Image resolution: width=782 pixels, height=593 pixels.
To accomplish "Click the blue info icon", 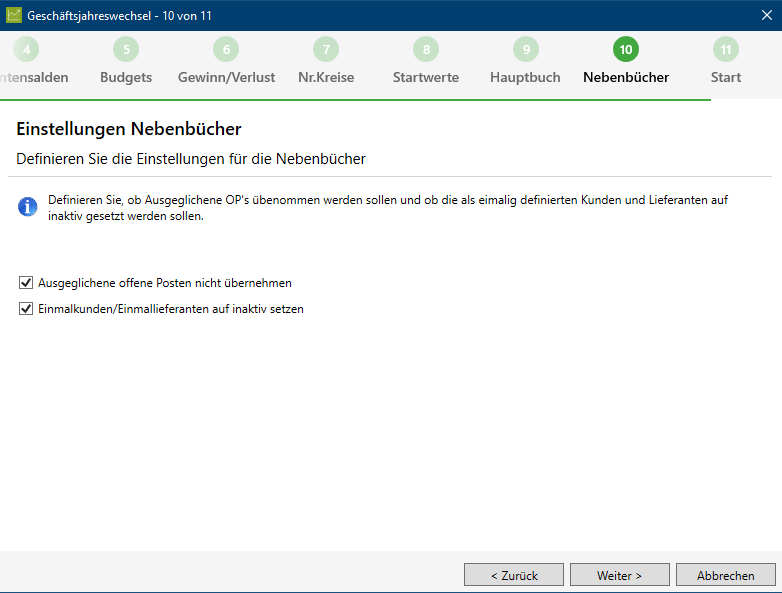I will point(27,206).
